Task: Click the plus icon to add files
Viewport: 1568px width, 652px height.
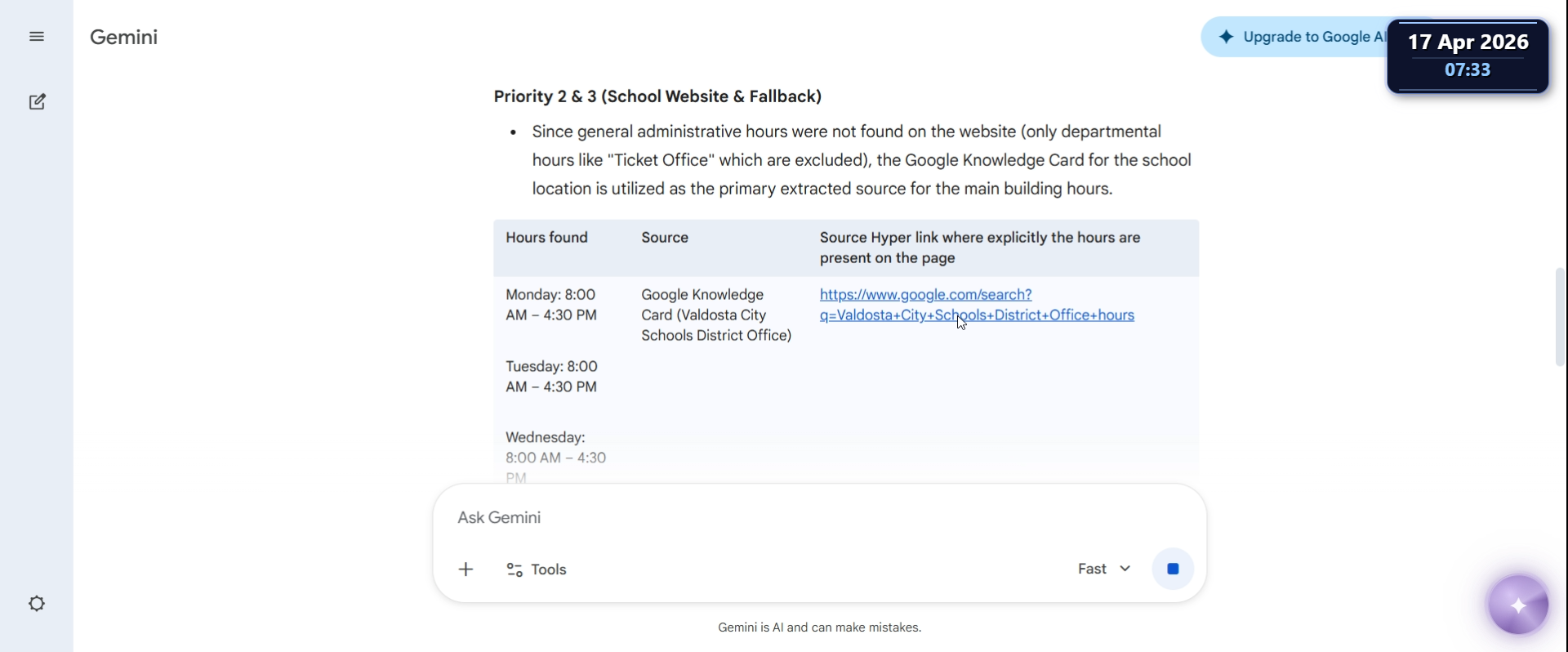Action: pyautogui.click(x=466, y=569)
